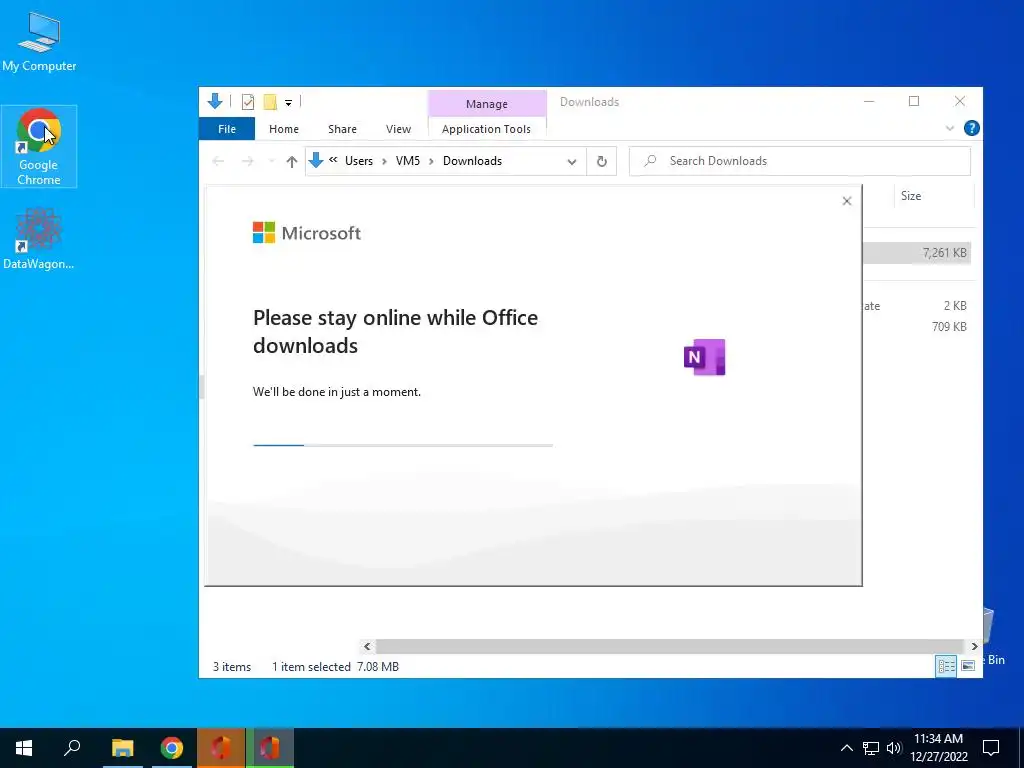Switch to Details view icon

(x=946, y=665)
